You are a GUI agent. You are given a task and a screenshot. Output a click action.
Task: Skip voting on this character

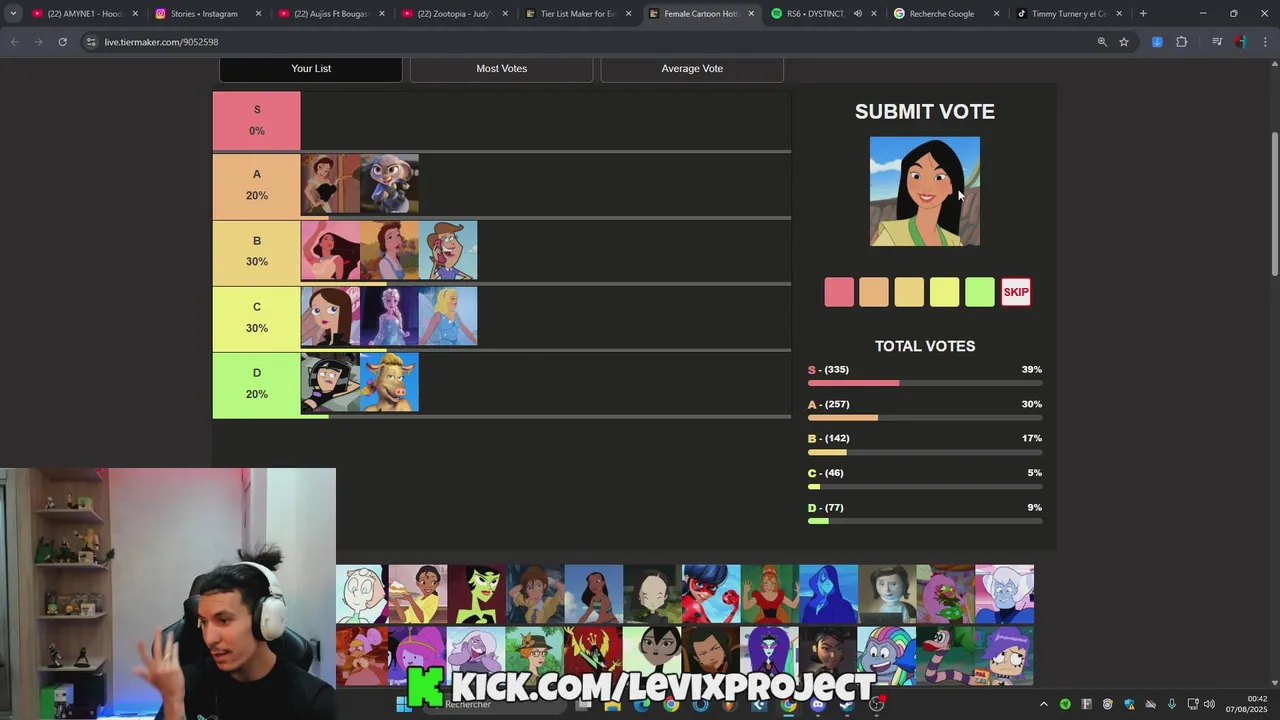coord(1016,292)
